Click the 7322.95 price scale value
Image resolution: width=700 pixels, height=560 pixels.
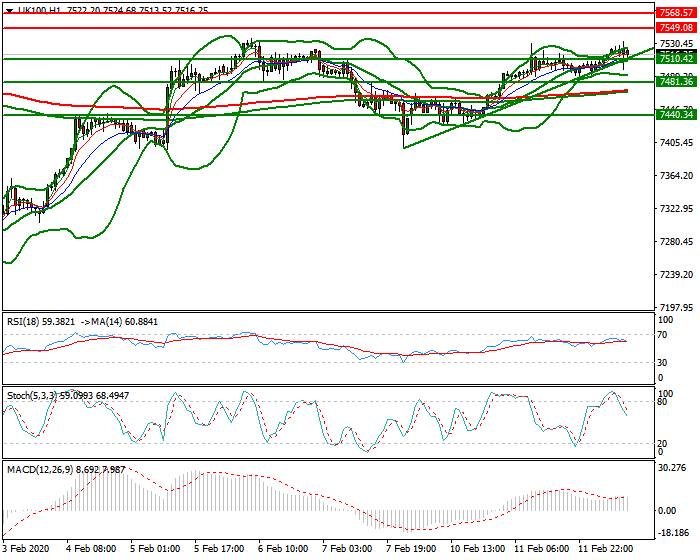[676, 209]
